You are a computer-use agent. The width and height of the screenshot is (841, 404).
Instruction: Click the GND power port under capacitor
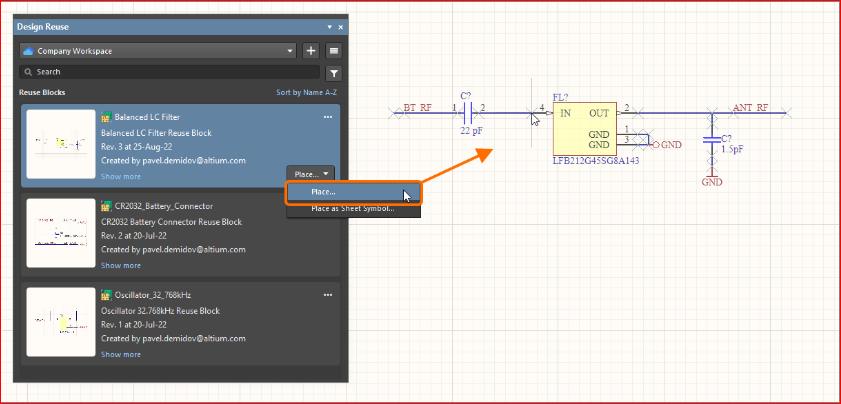coord(712,179)
